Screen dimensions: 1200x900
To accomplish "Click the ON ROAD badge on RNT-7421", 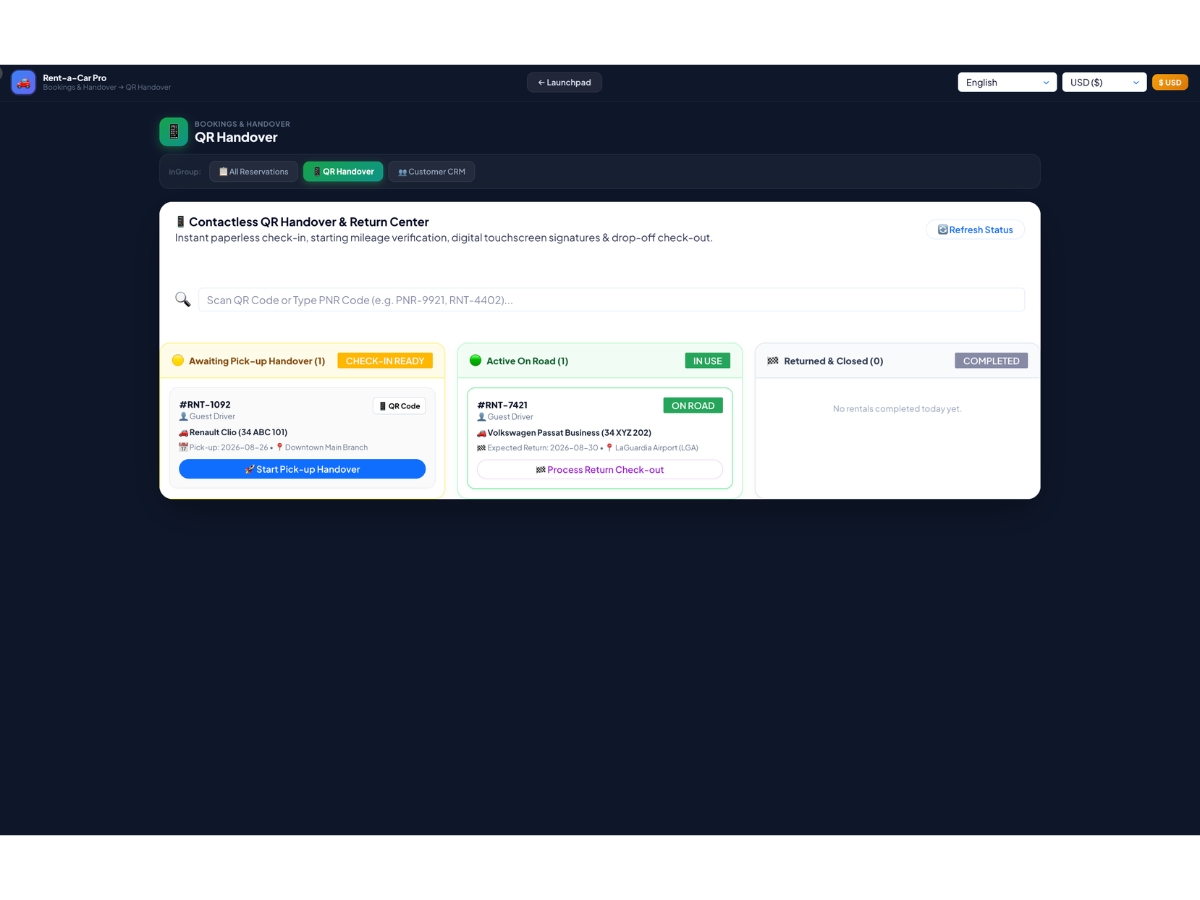I will point(693,406).
